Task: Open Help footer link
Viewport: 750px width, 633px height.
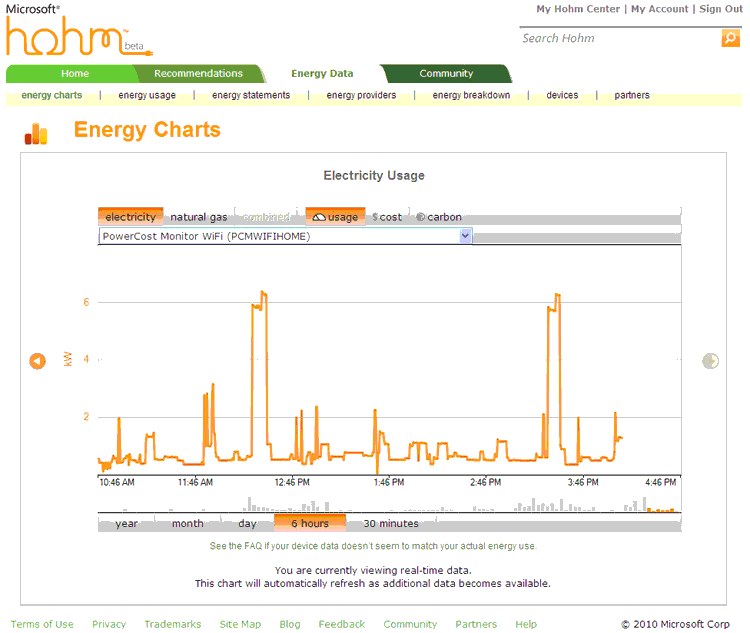Action: click(x=526, y=624)
